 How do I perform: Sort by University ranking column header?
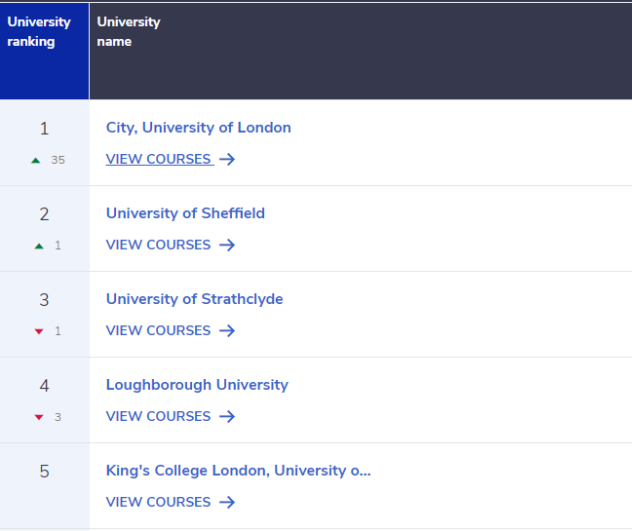(x=39, y=32)
